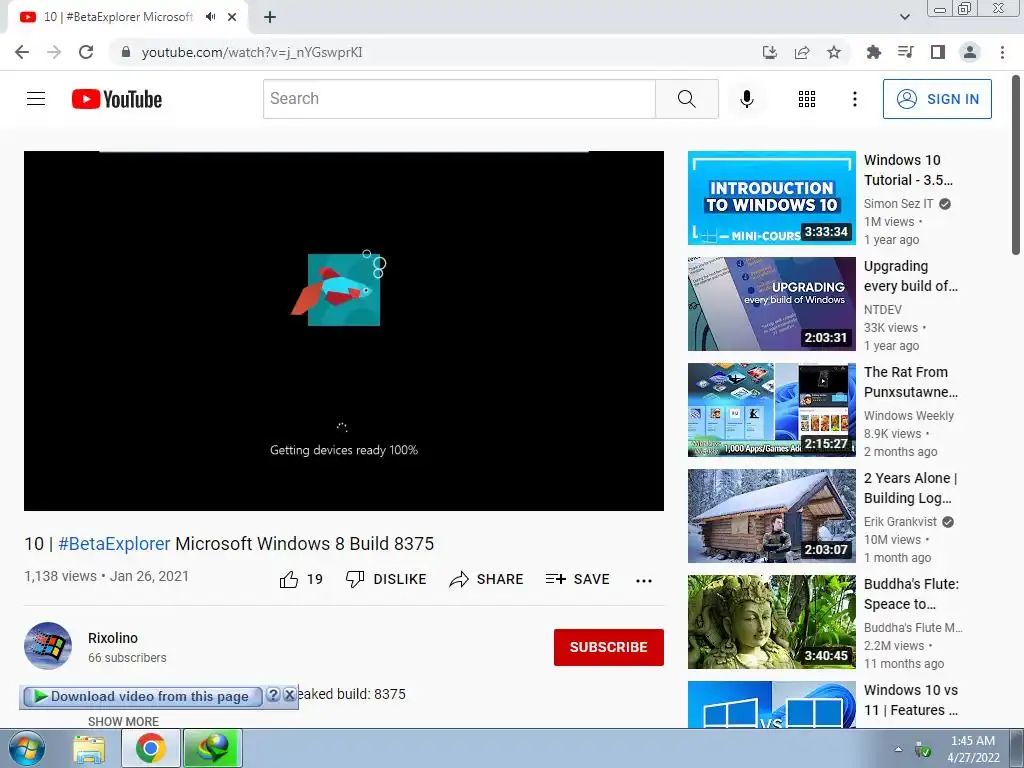Open Internet Download Manager taskbar icon

pos(214,748)
